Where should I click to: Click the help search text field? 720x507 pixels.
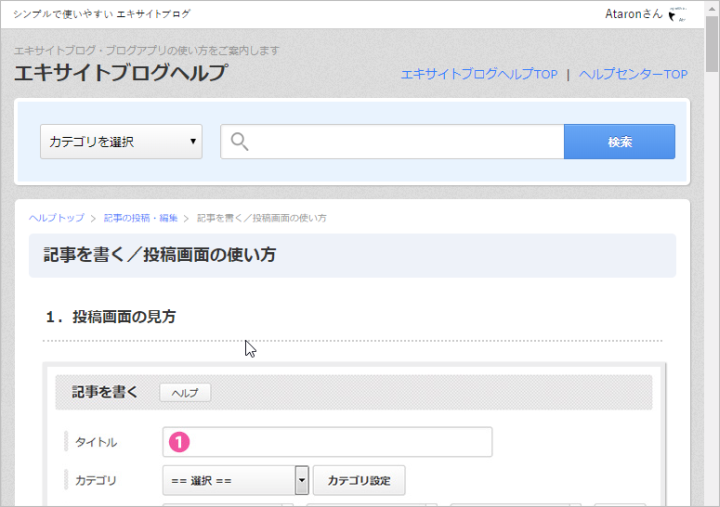point(392,141)
